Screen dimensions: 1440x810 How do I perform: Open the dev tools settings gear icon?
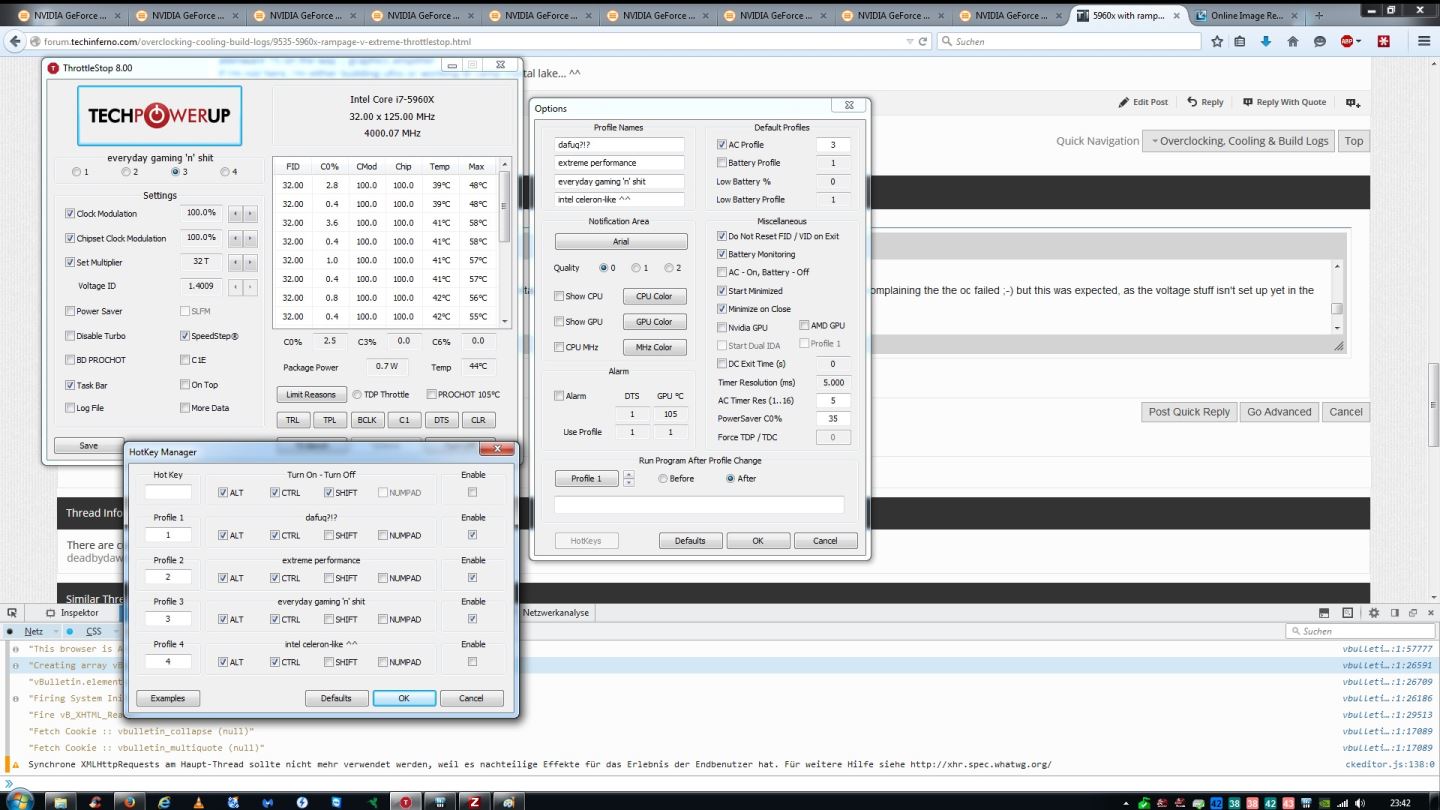click(x=1374, y=613)
